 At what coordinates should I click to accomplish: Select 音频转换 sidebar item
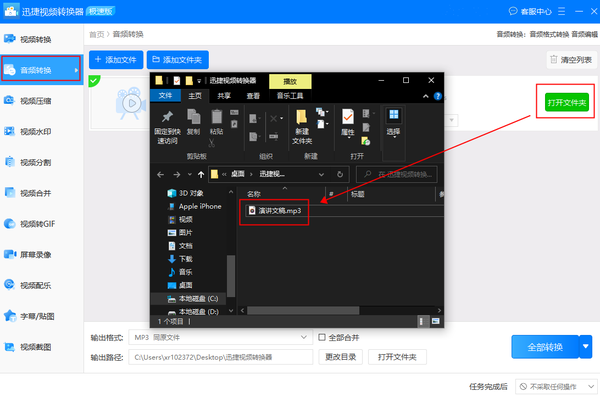coord(41,69)
